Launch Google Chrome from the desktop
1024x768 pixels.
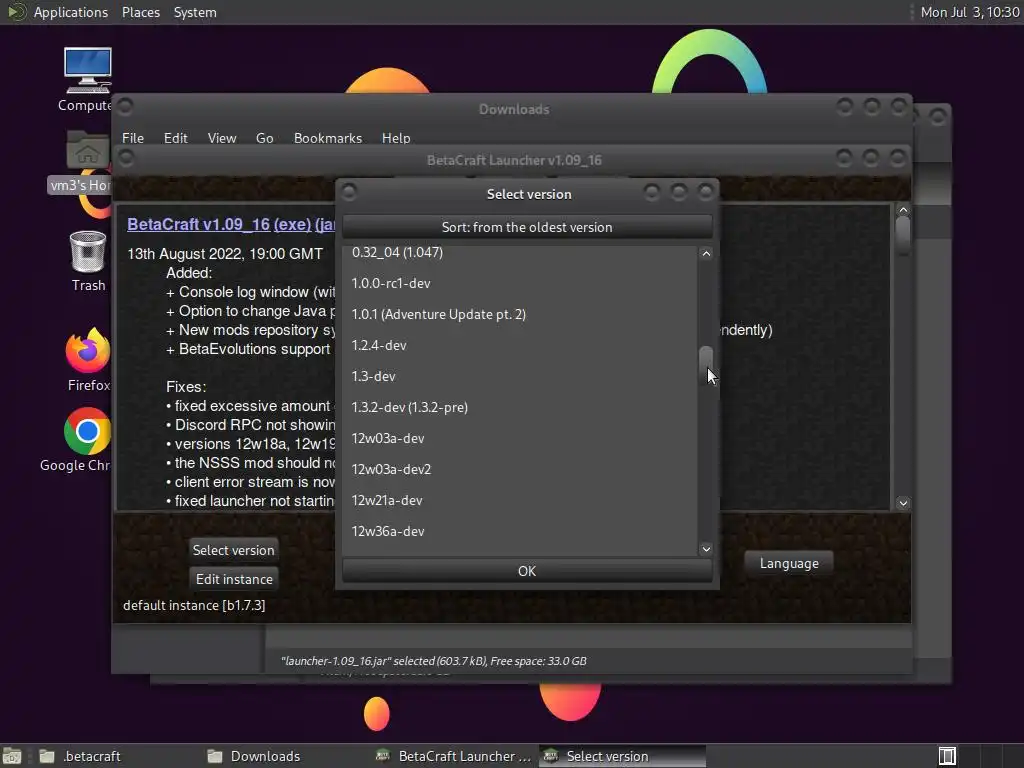click(x=88, y=431)
